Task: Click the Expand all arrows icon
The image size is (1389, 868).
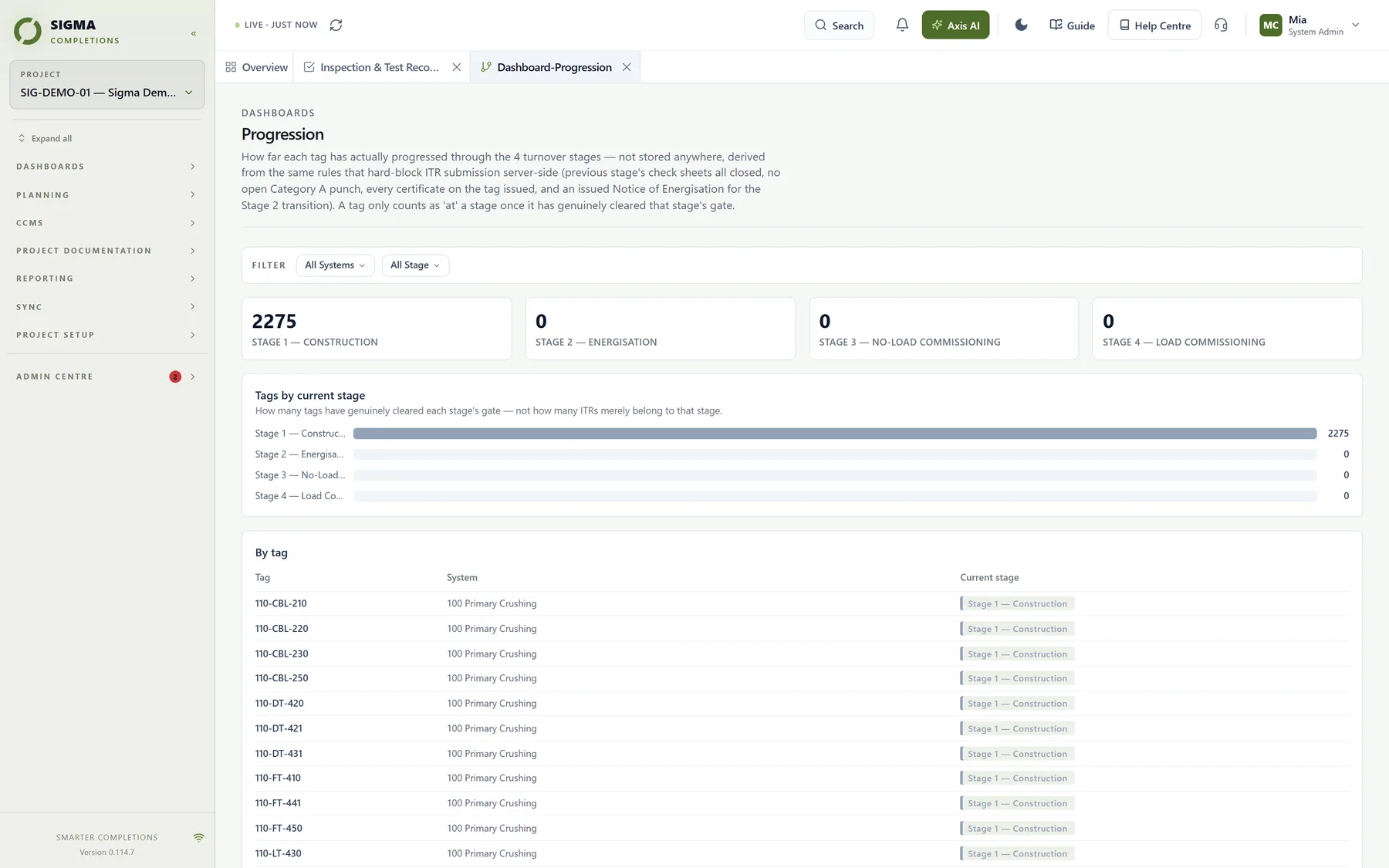Action: click(x=22, y=138)
